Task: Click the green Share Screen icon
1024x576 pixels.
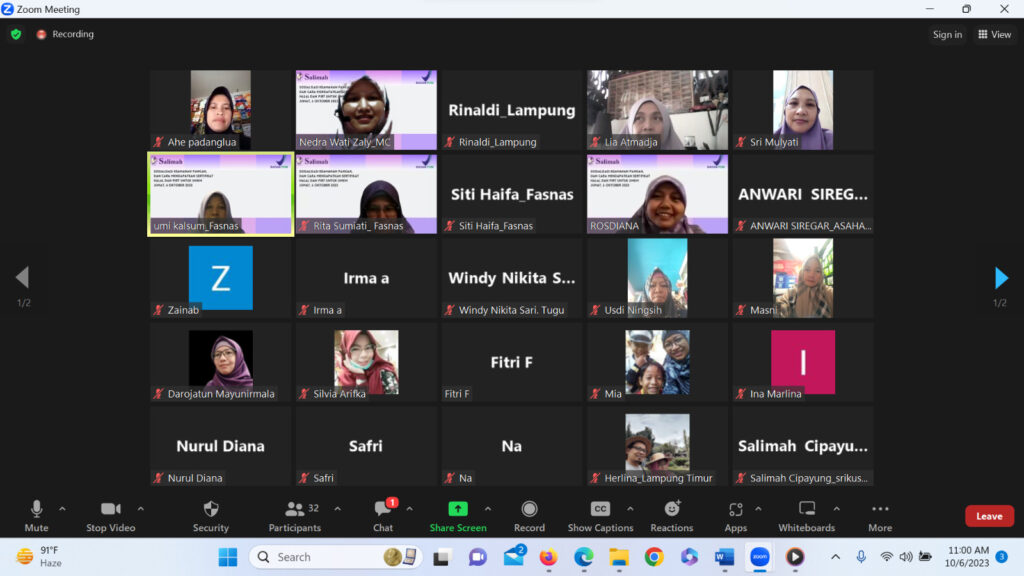Action: tap(458, 509)
